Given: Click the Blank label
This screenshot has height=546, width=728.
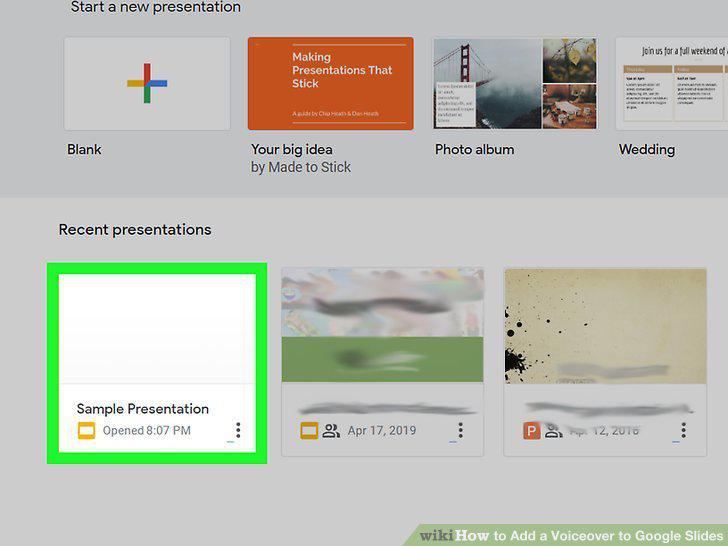Looking at the screenshot, I should pyautogui.click(x=84, y=150).
